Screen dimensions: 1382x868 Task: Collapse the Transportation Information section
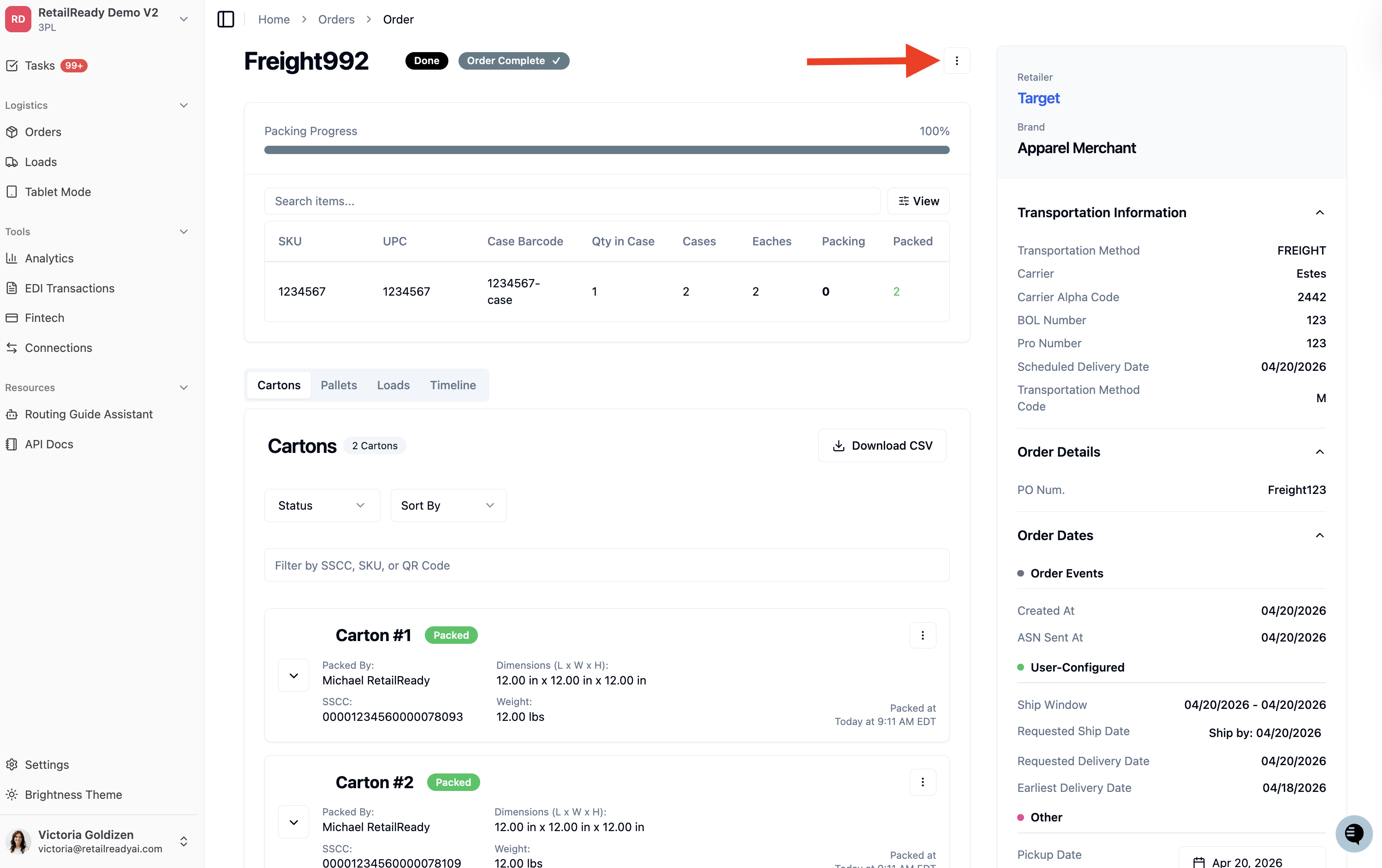pos(1319,212)
